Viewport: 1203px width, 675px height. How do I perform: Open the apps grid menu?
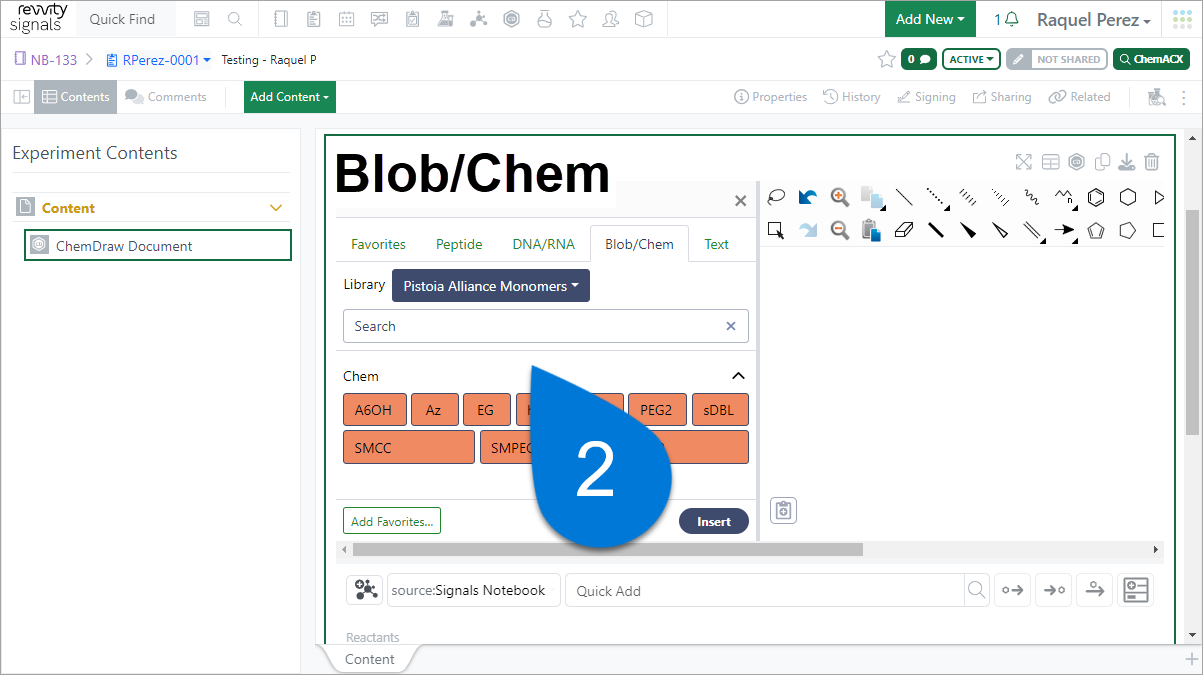1182,19
